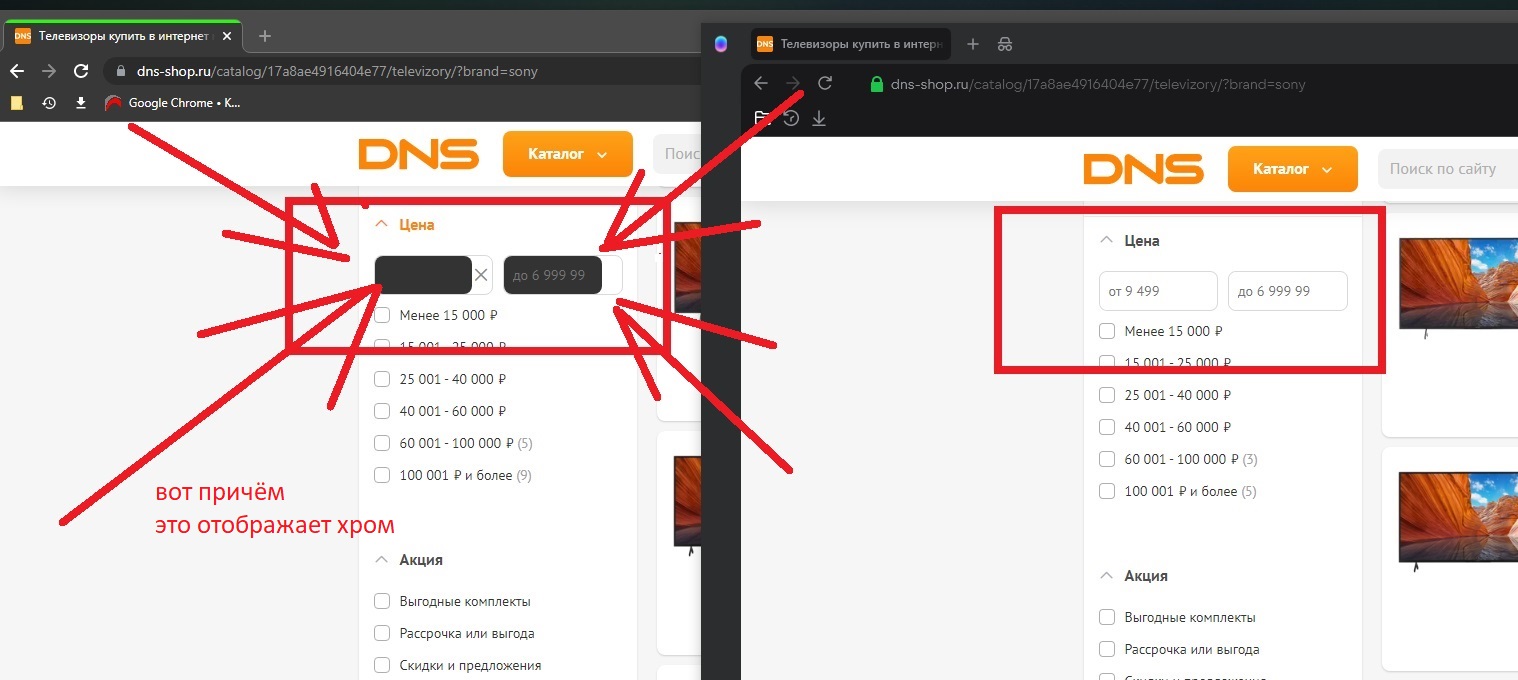Collapse Акция filter in right window
Viewport: 1518px width, 680px height.
point(1106,576)
